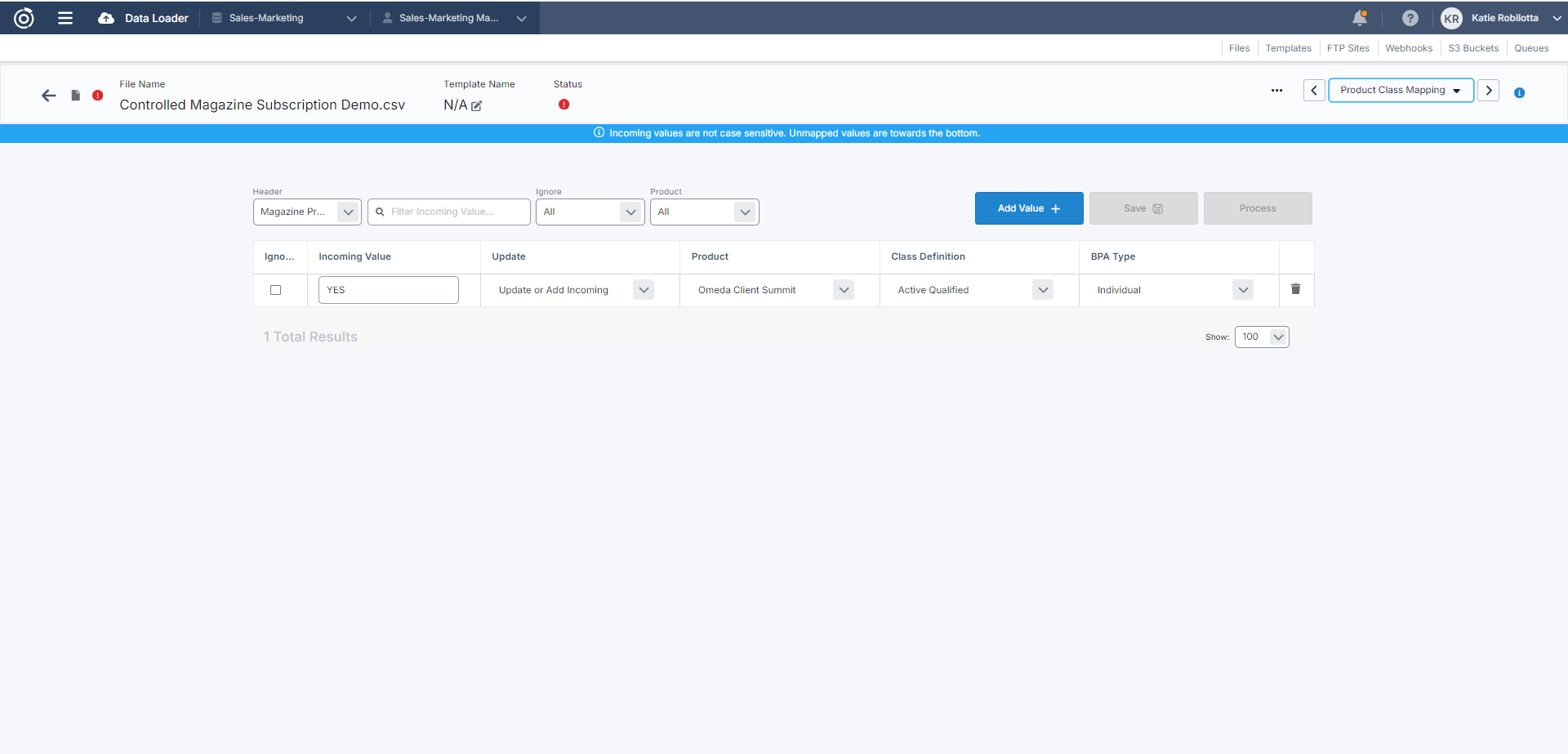Toggle the ignore checkbox for YES row

[276, 290]
